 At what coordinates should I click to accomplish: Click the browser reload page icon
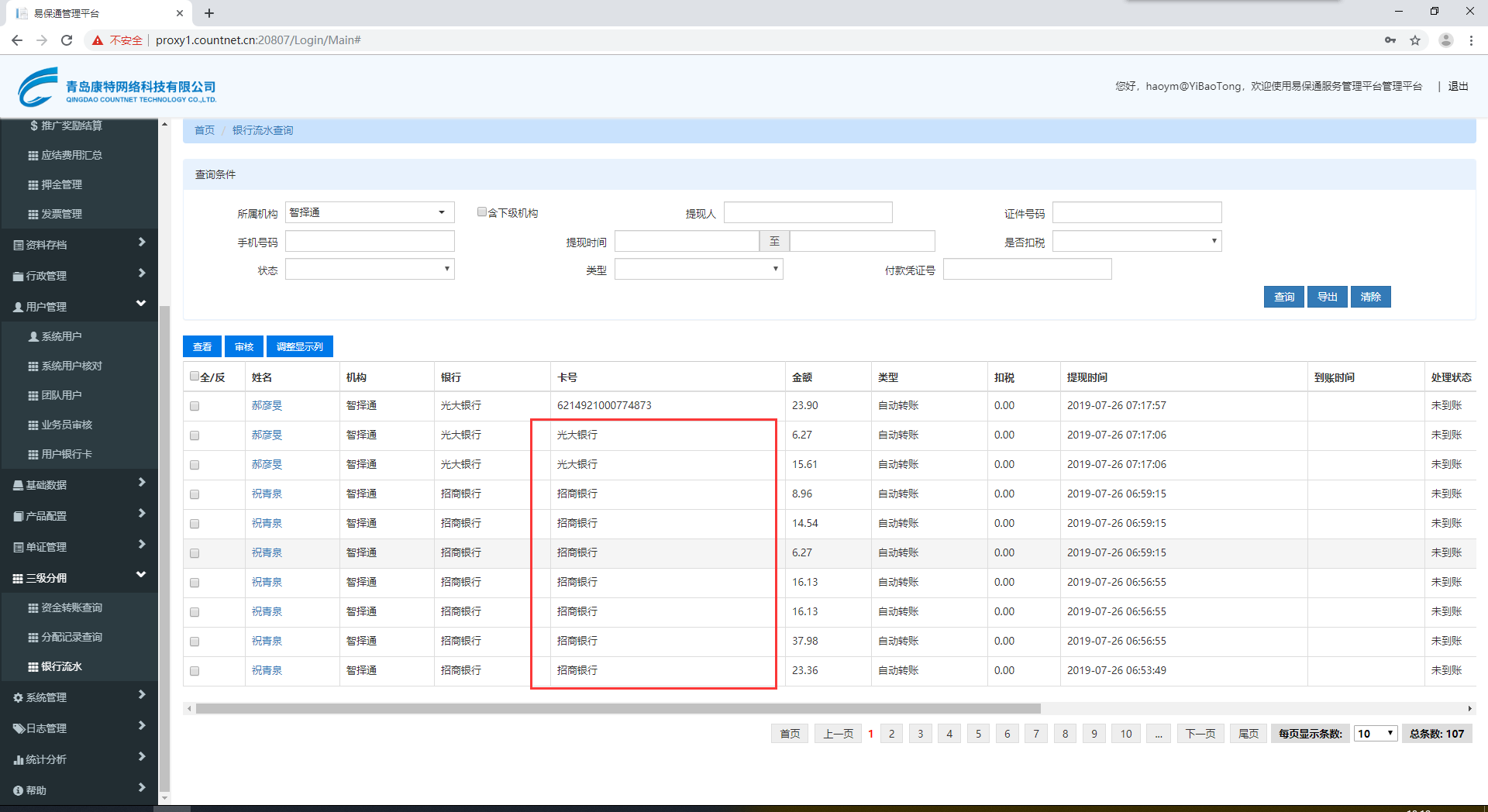coord(67,40)
